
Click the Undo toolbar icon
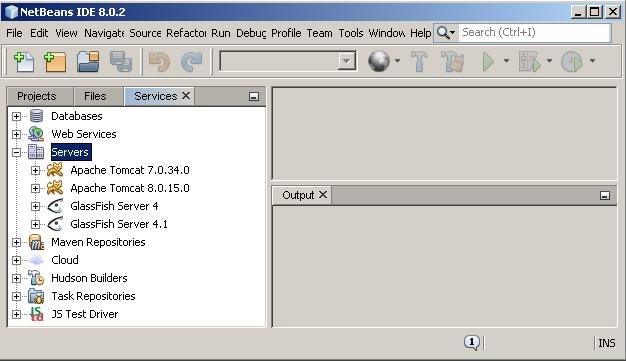pyautogui.click(x=159, y=61)
